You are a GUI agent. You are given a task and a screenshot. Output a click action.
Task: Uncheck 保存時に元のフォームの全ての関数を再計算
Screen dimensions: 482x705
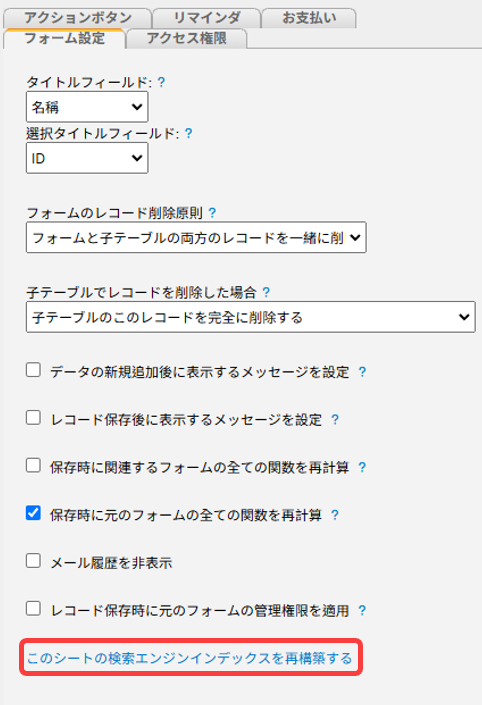coord(33,513)
